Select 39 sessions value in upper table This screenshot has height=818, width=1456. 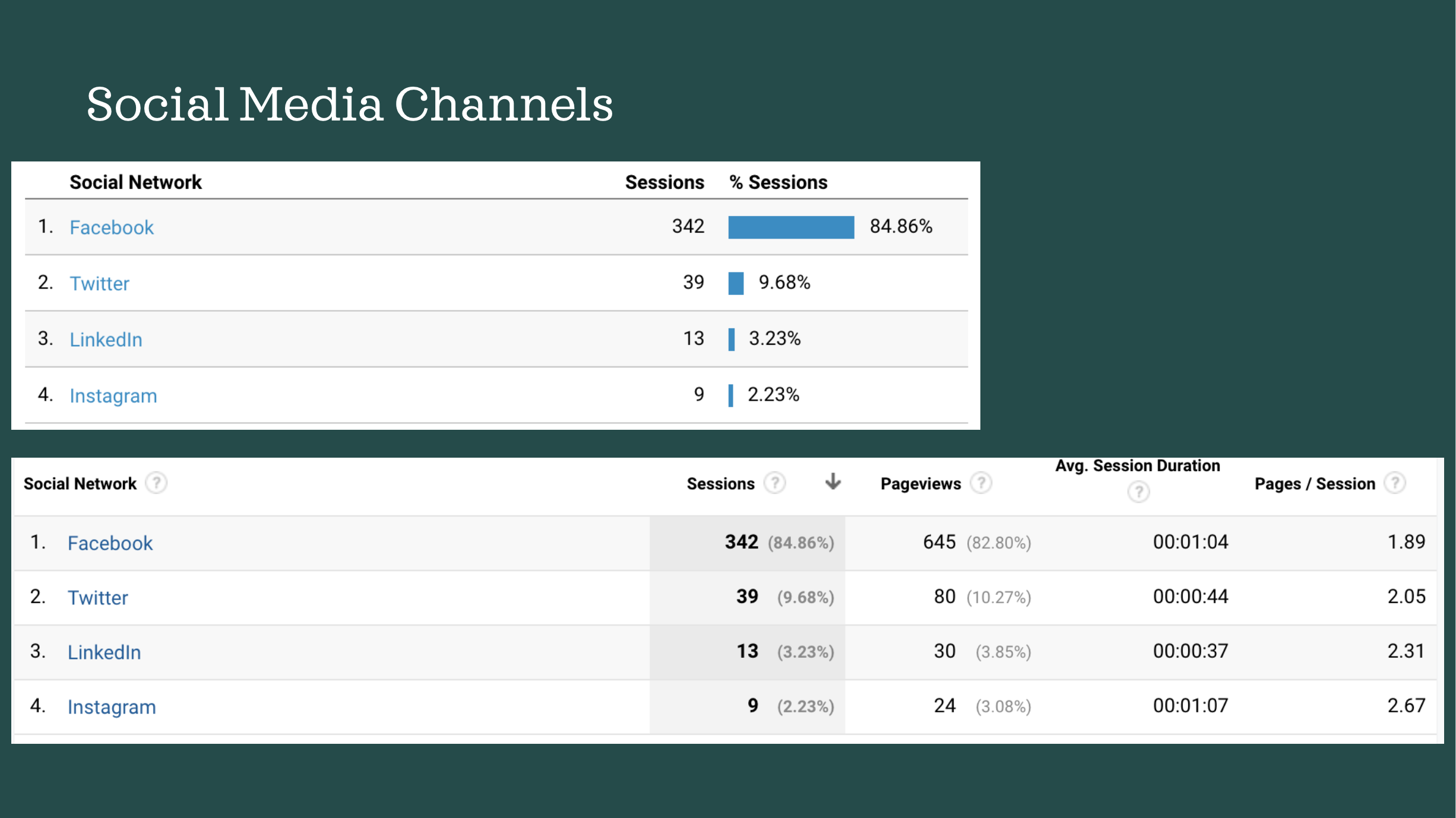[x=694, y=282]
